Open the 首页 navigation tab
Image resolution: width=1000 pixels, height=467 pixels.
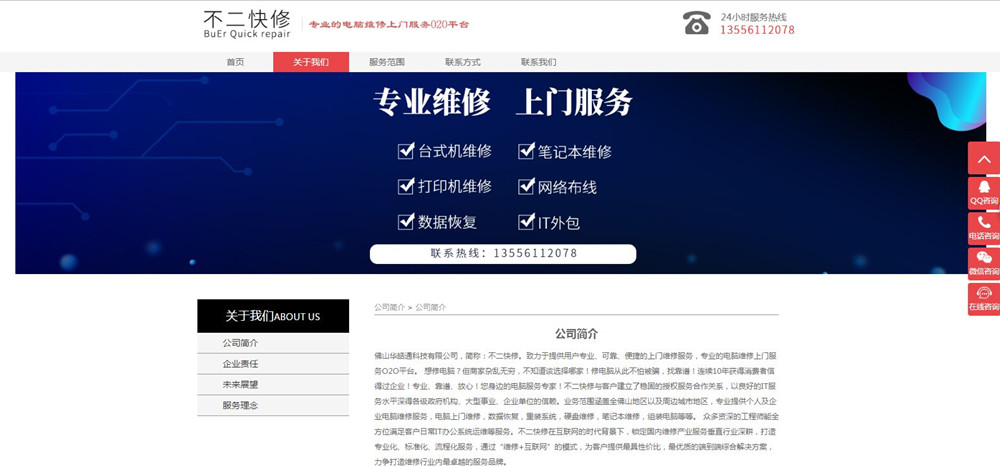tap(235, 62)
